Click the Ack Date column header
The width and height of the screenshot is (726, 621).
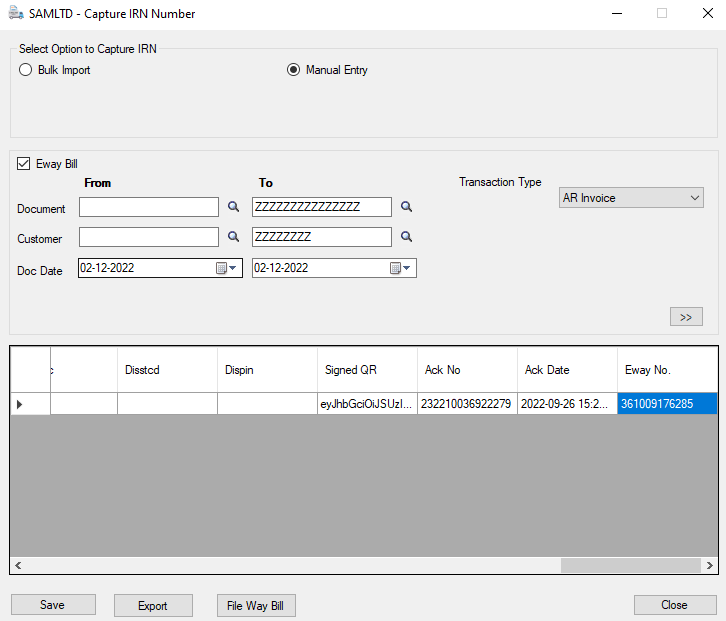(567, 370)
